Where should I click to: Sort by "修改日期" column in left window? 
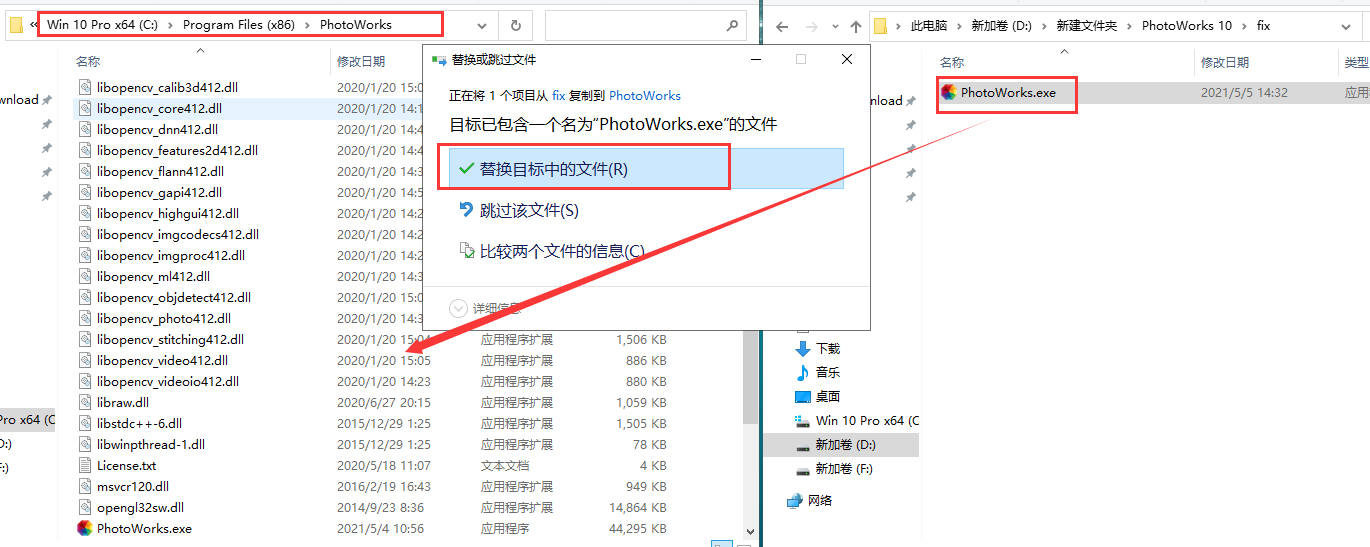click(361, 62)
